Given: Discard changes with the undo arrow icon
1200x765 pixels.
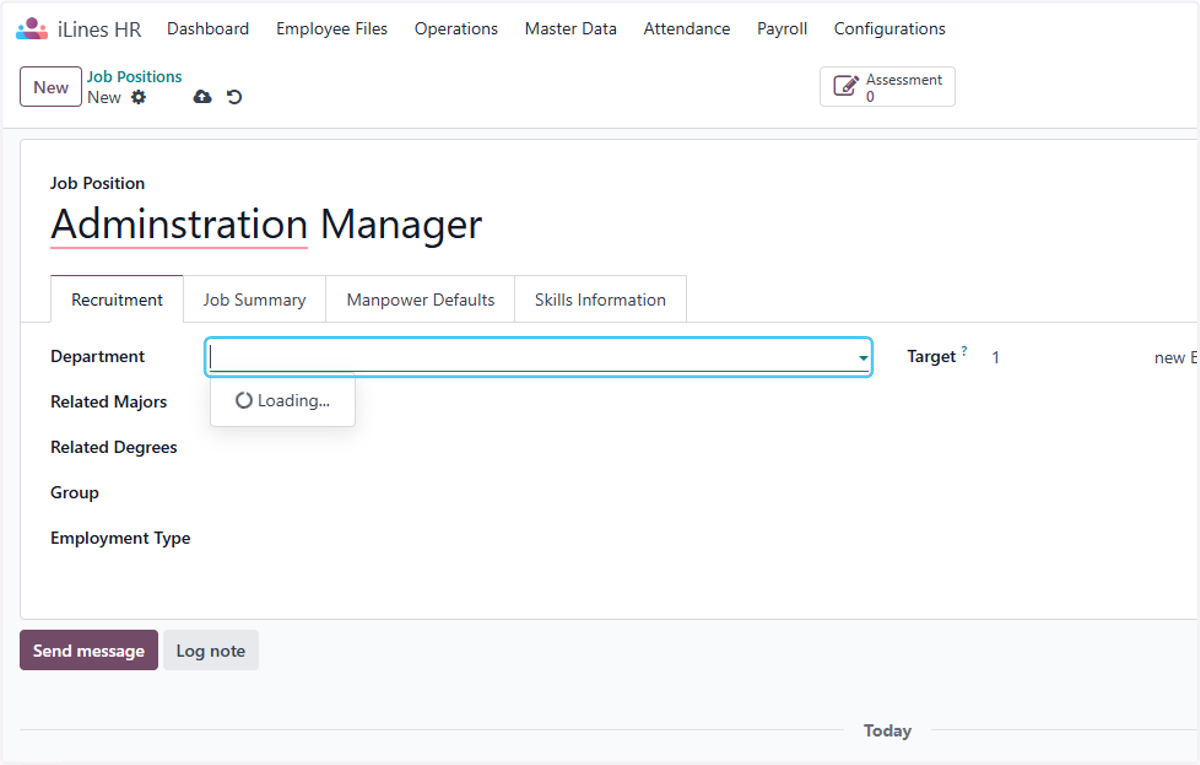Looking at the screenshot, I should click(234, 97).
